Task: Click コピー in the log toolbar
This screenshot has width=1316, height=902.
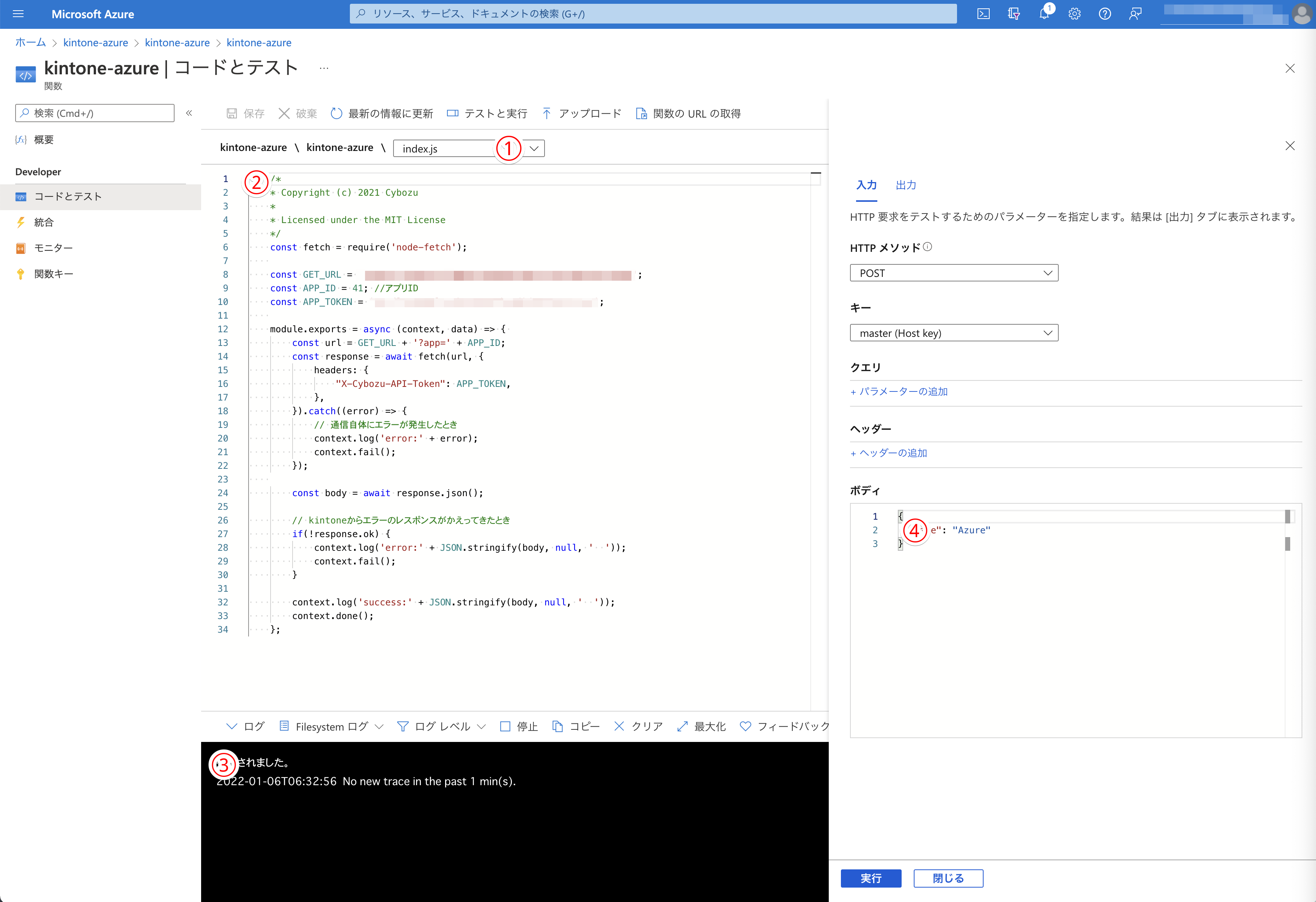Action: (x=576, y=726)
